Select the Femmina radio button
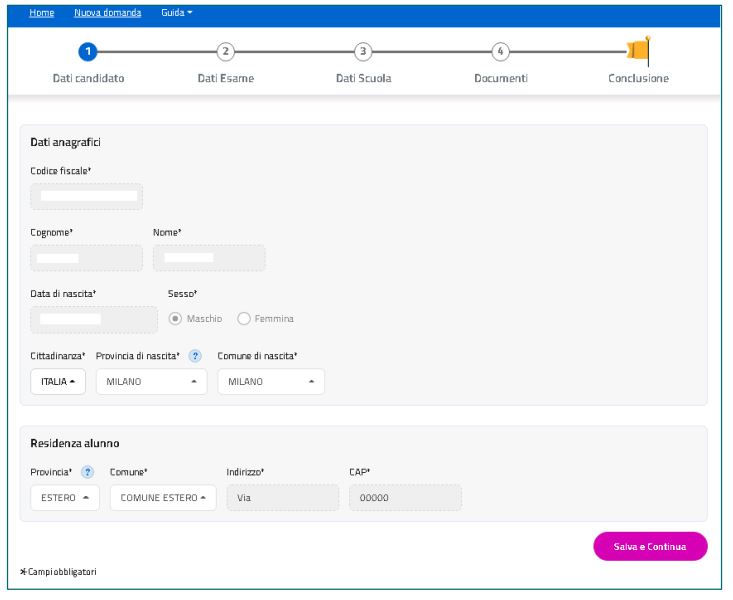Viewport: 733px width, 600px height. point(244,319)
